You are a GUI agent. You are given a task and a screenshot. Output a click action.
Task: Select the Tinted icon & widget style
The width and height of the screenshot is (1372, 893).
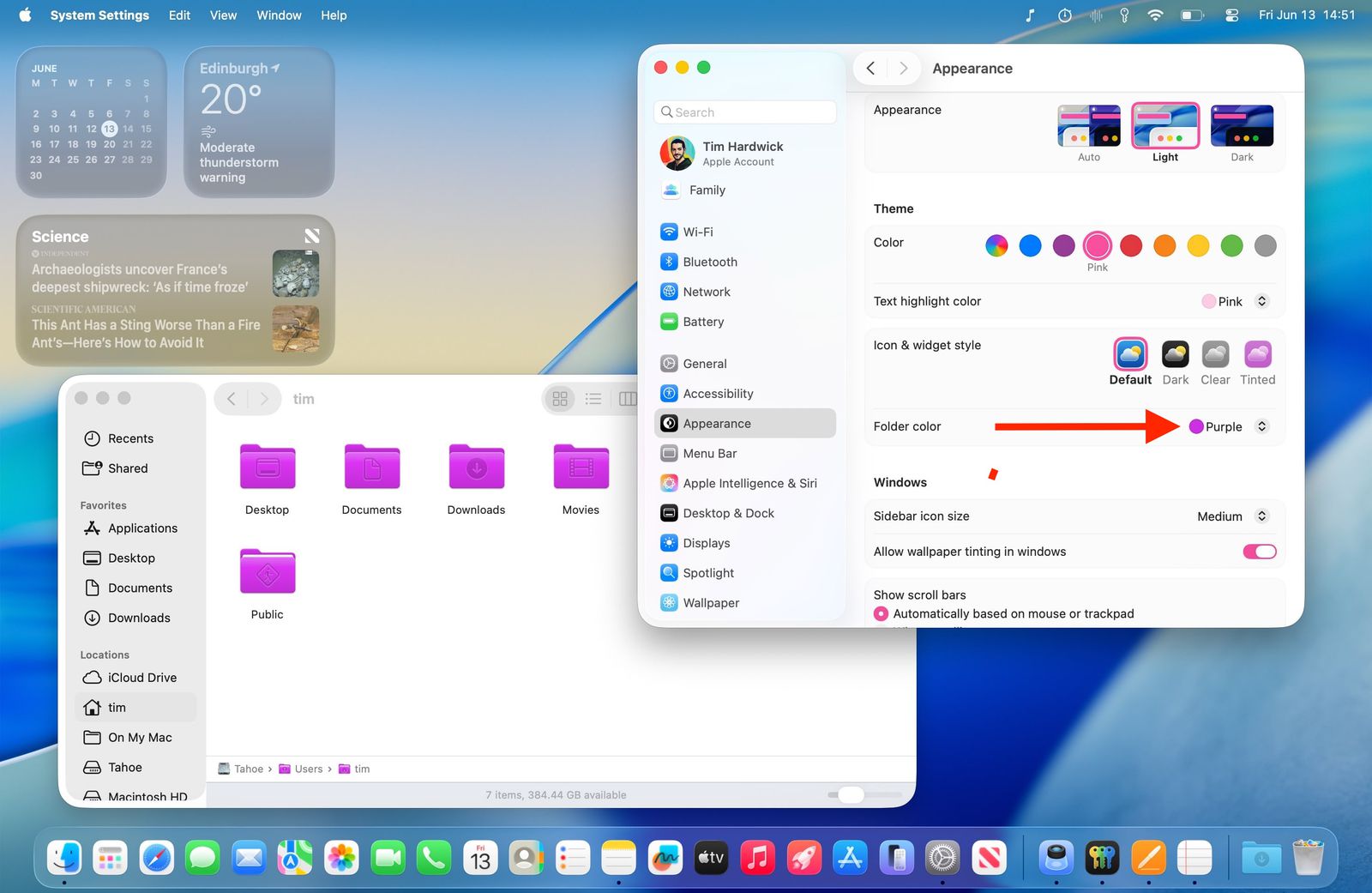pos(1257,354)
